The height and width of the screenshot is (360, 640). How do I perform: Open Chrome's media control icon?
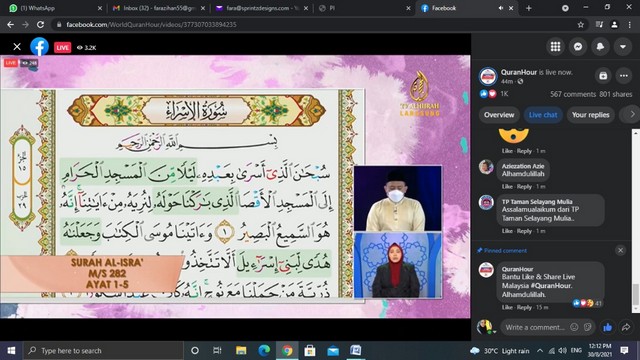click(x=599, y=24)
